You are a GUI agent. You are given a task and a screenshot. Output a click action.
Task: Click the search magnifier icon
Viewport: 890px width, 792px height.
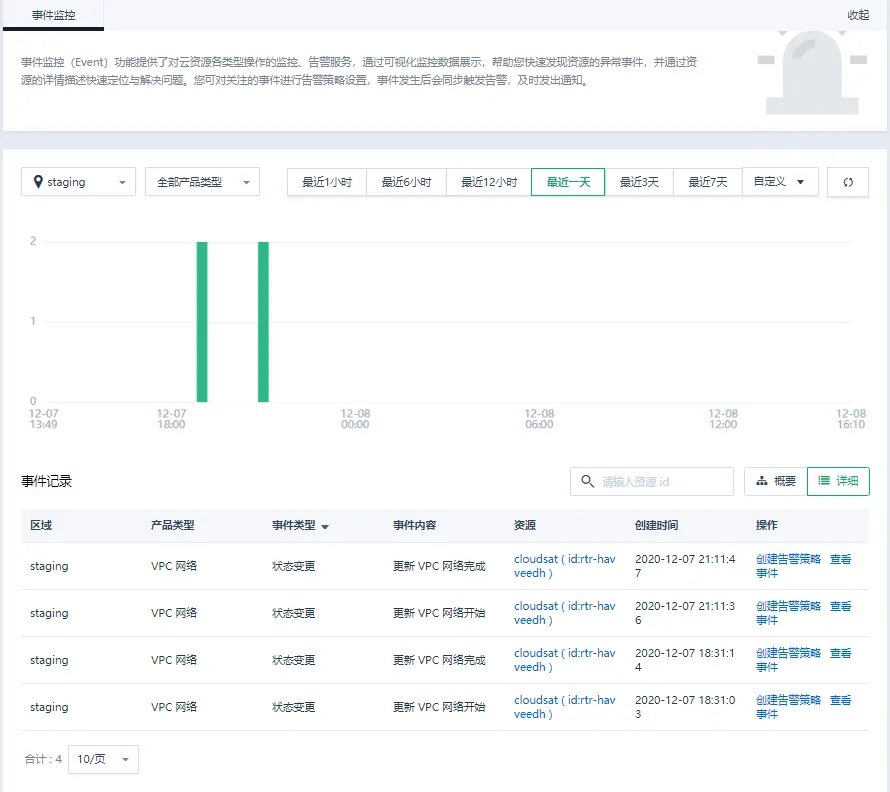tap(587, 481)
